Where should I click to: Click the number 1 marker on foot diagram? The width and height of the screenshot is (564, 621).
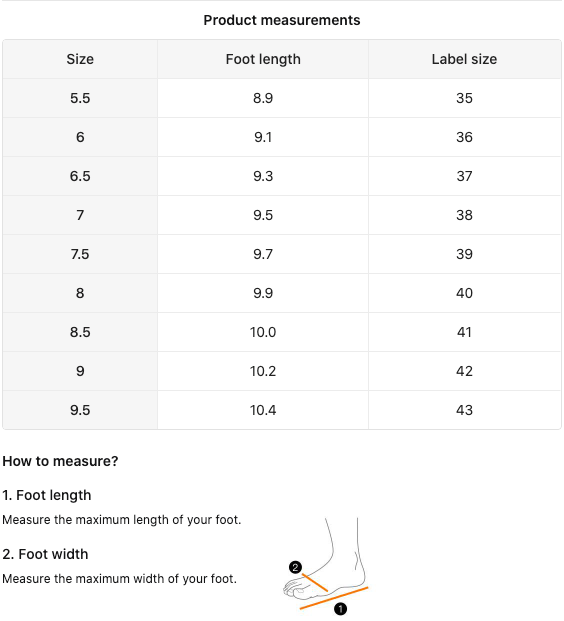pos(340,609)
